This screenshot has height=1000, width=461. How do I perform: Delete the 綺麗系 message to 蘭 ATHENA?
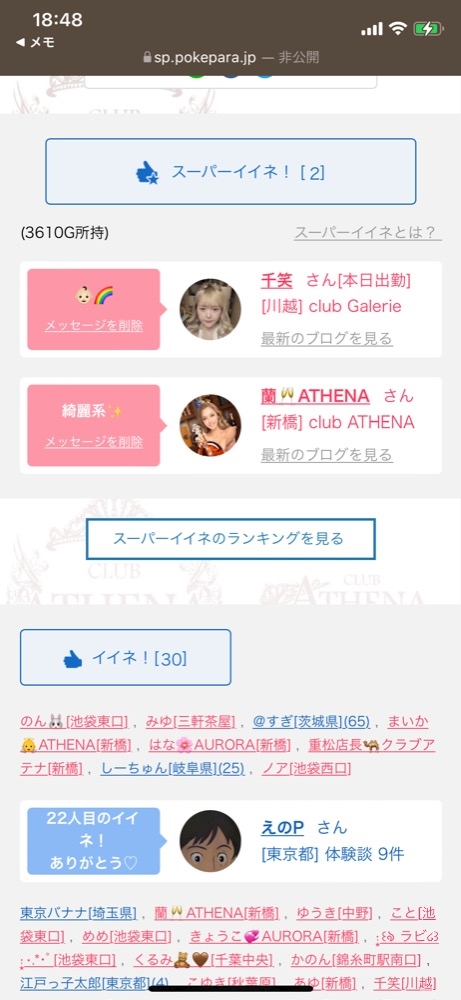(x=94, y=442)
